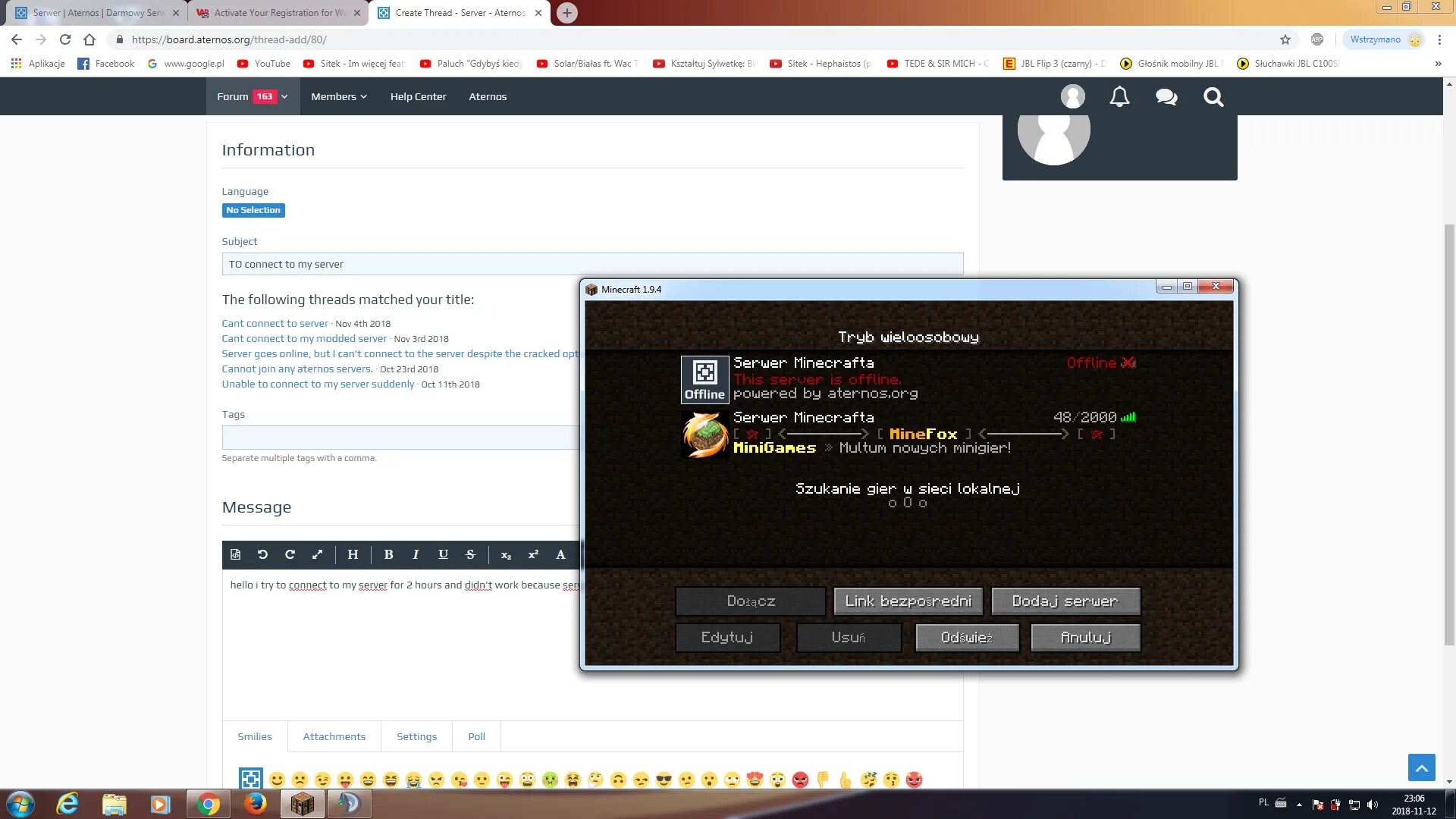Switch to Poll tab
This screenshot has width=1456, height=819.
click(477, 736)
